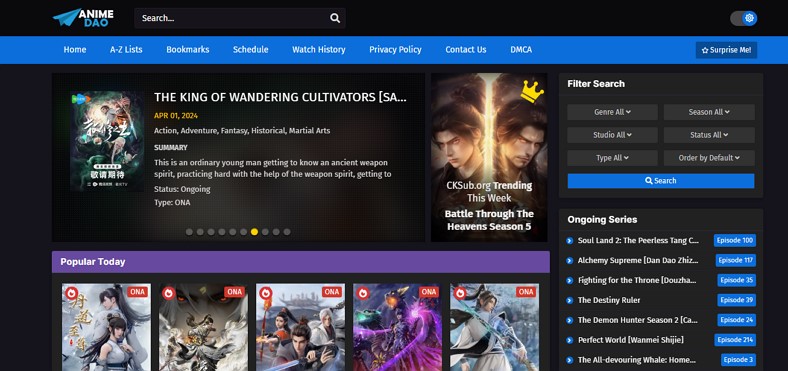The image size is (788, 371).
Task: Click the flame icon on the fifth popular card
Action: [459, 293]
